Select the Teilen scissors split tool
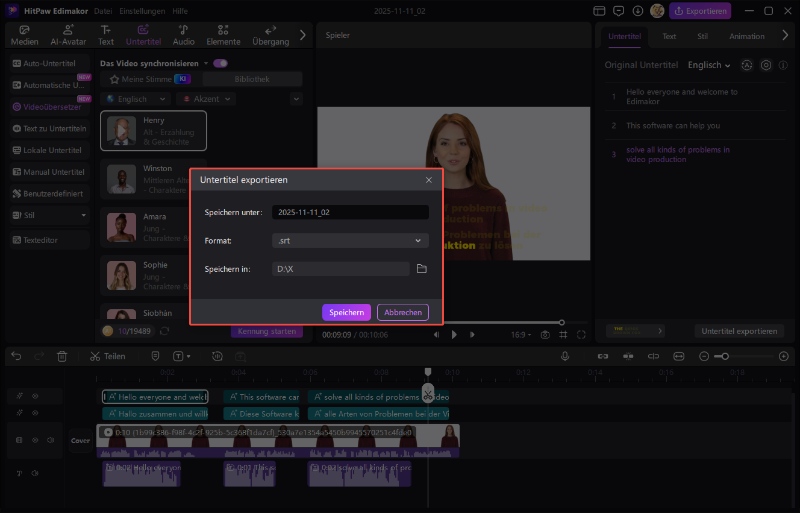The width and height of the screenshot is (800, 513). [x=107, y=356]
